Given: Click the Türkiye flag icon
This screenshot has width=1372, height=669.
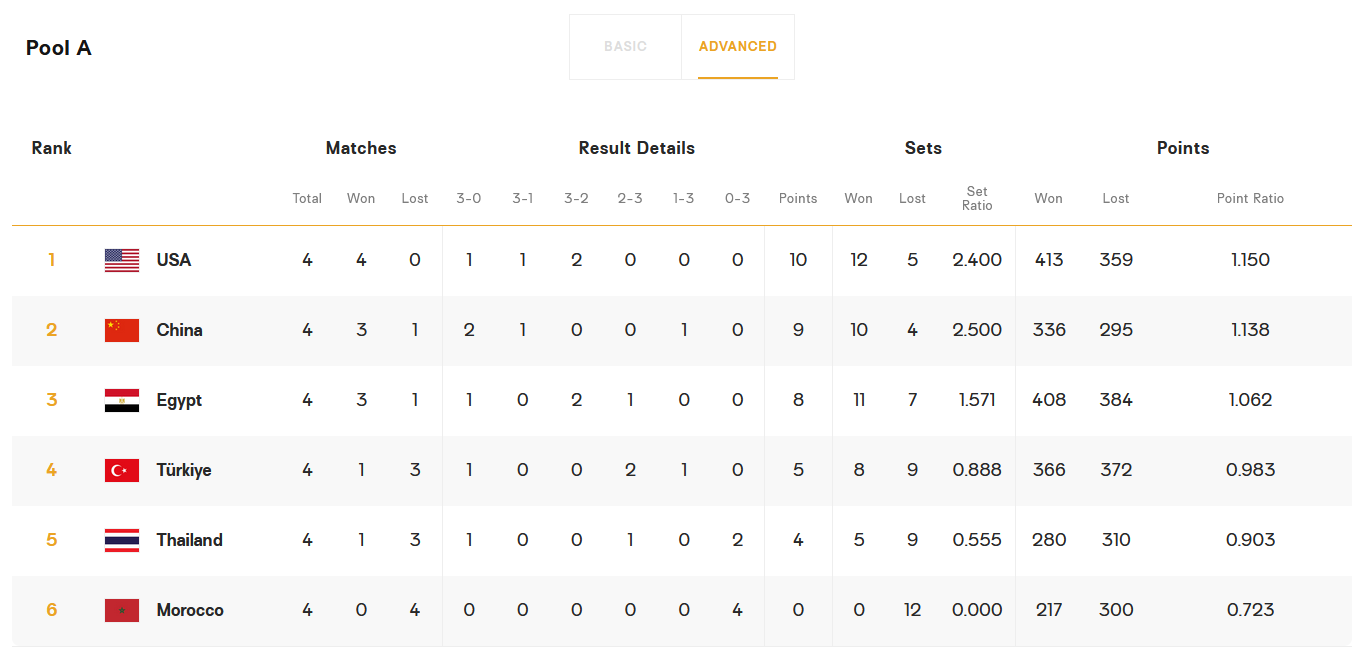Looking at the screenshot, I should coord(122,471).
